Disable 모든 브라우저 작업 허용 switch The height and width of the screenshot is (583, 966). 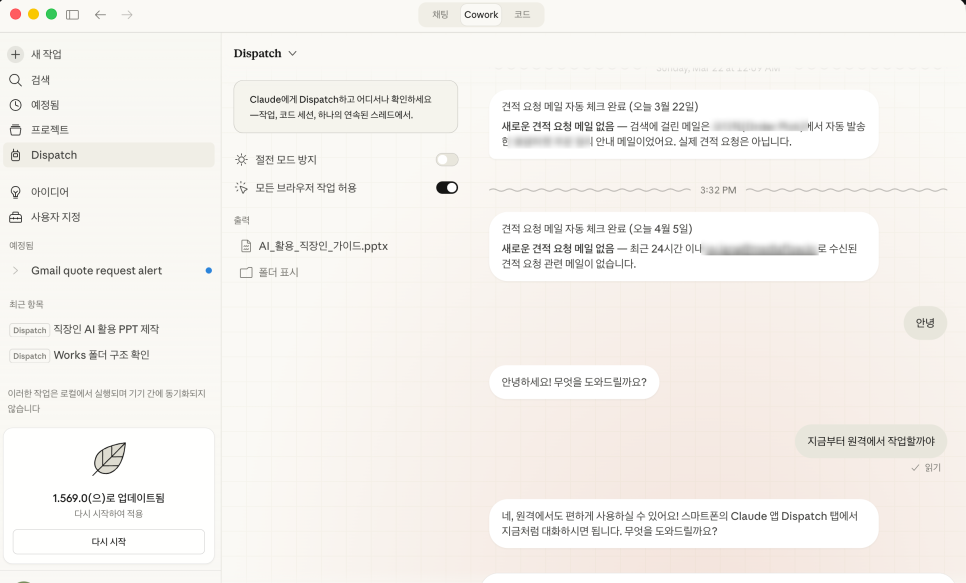[447, 187]
